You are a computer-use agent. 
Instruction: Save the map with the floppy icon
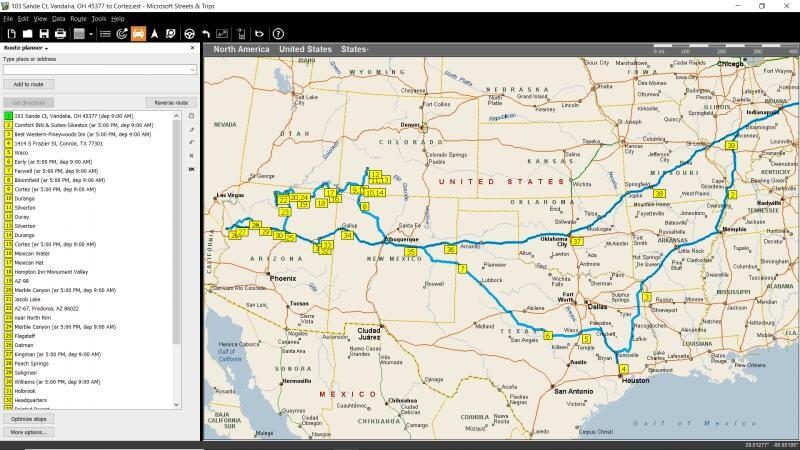tap(44, 34)
